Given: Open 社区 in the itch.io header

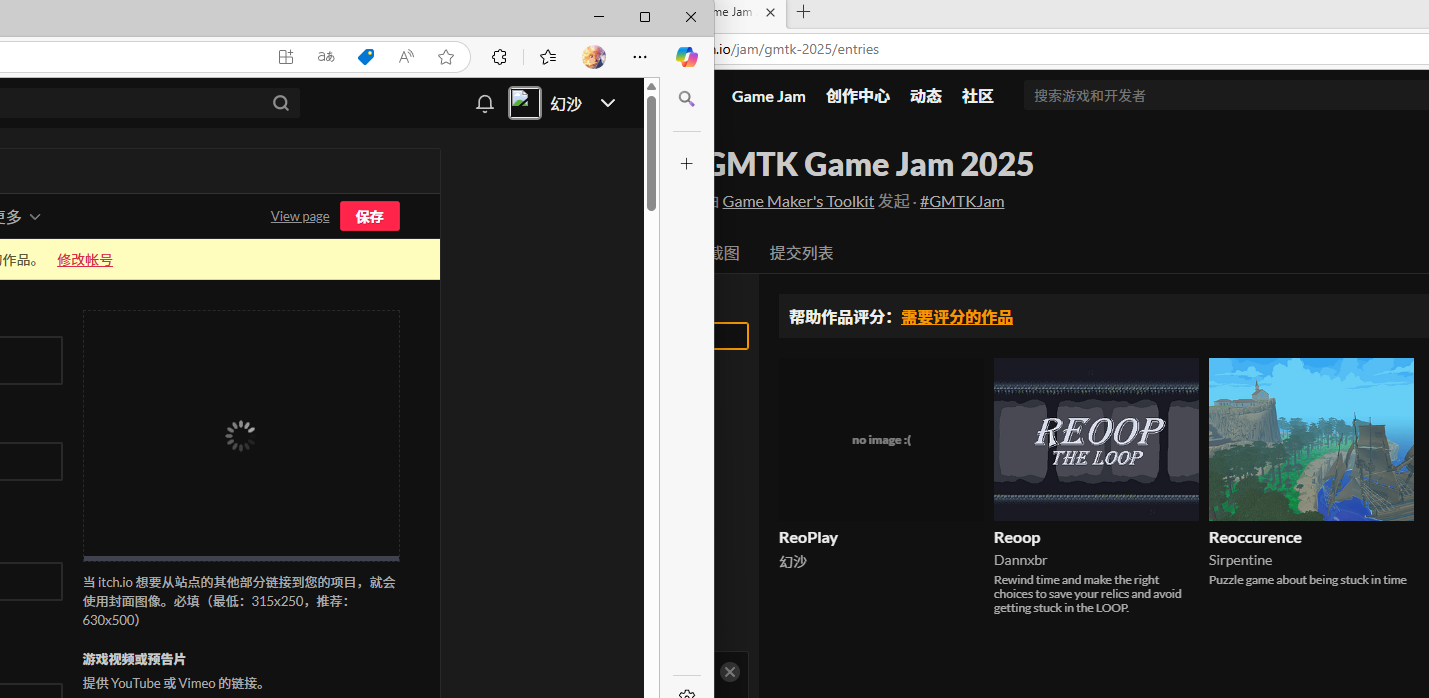Looking at the screenshot, I should pos(978,96).
